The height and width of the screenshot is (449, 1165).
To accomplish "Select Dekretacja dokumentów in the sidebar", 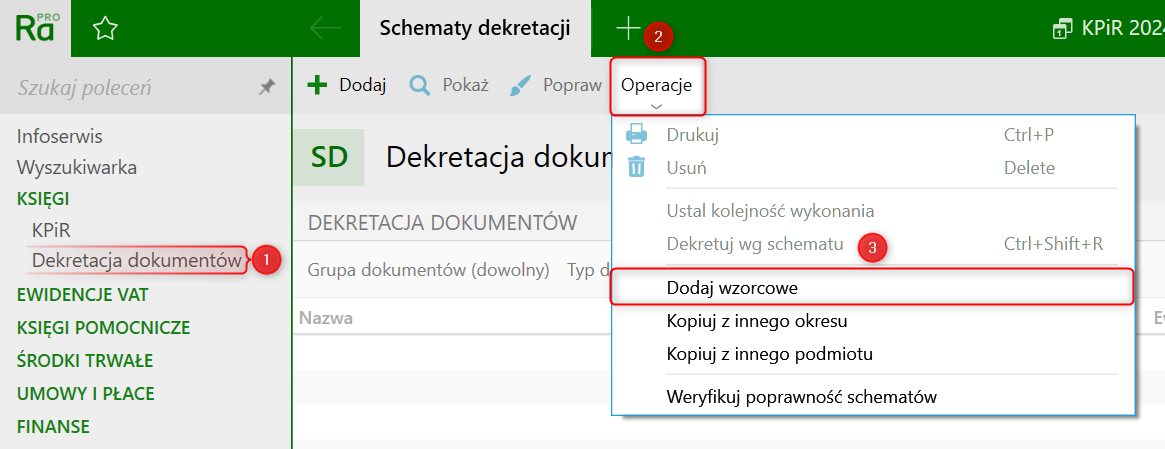I will point(137,261).
